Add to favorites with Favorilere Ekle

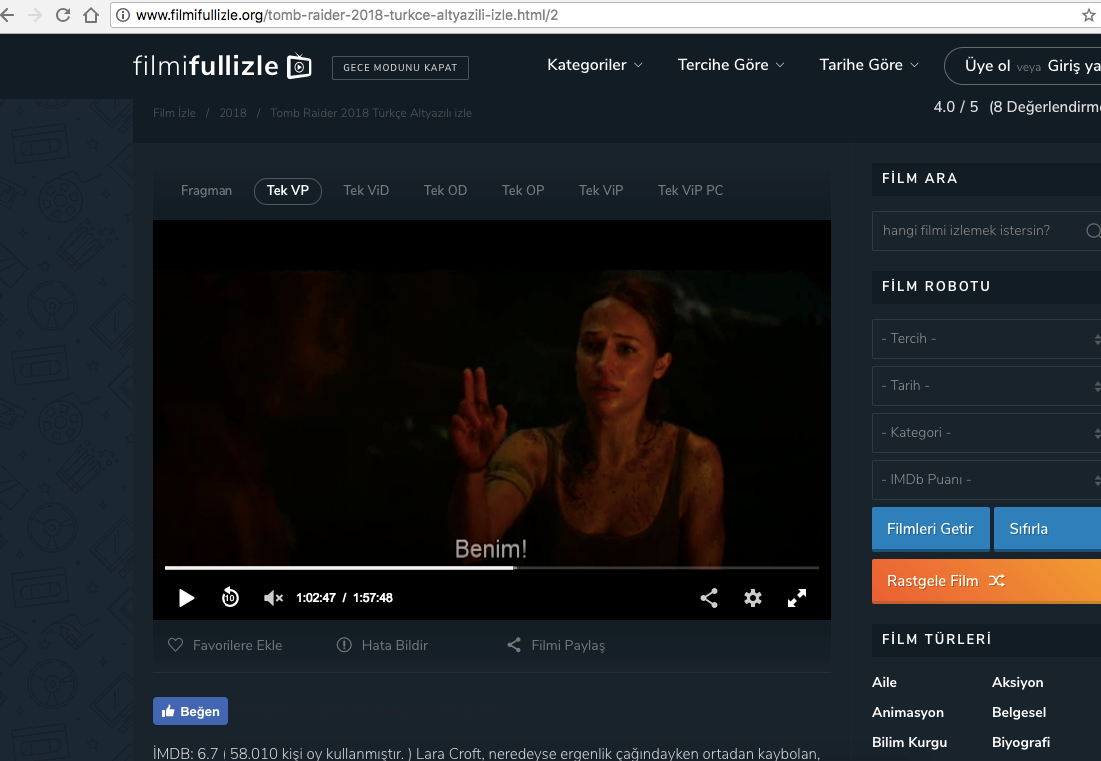tap(225, 645)
